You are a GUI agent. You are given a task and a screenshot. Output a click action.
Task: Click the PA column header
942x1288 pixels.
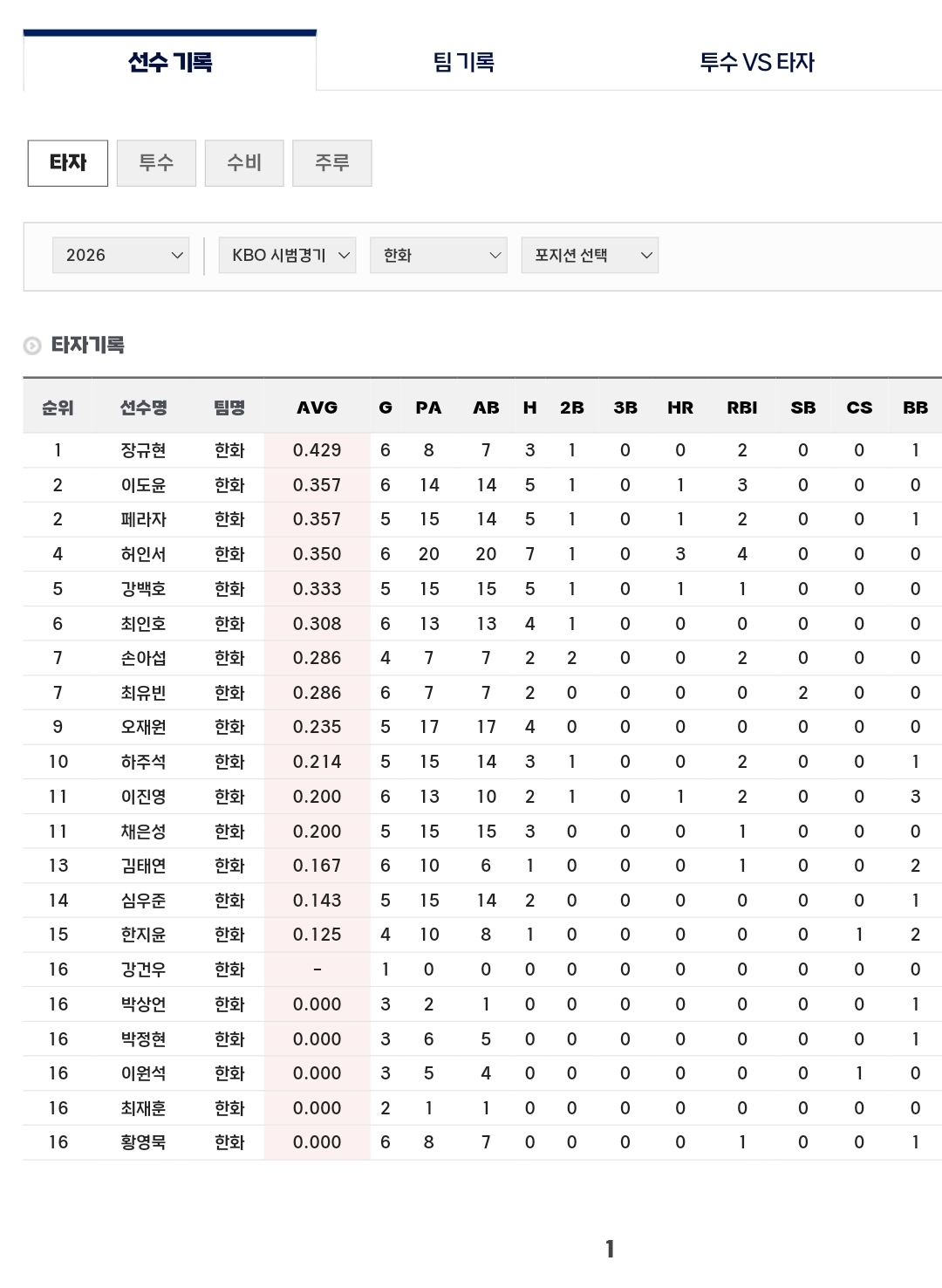pos(428,408)
